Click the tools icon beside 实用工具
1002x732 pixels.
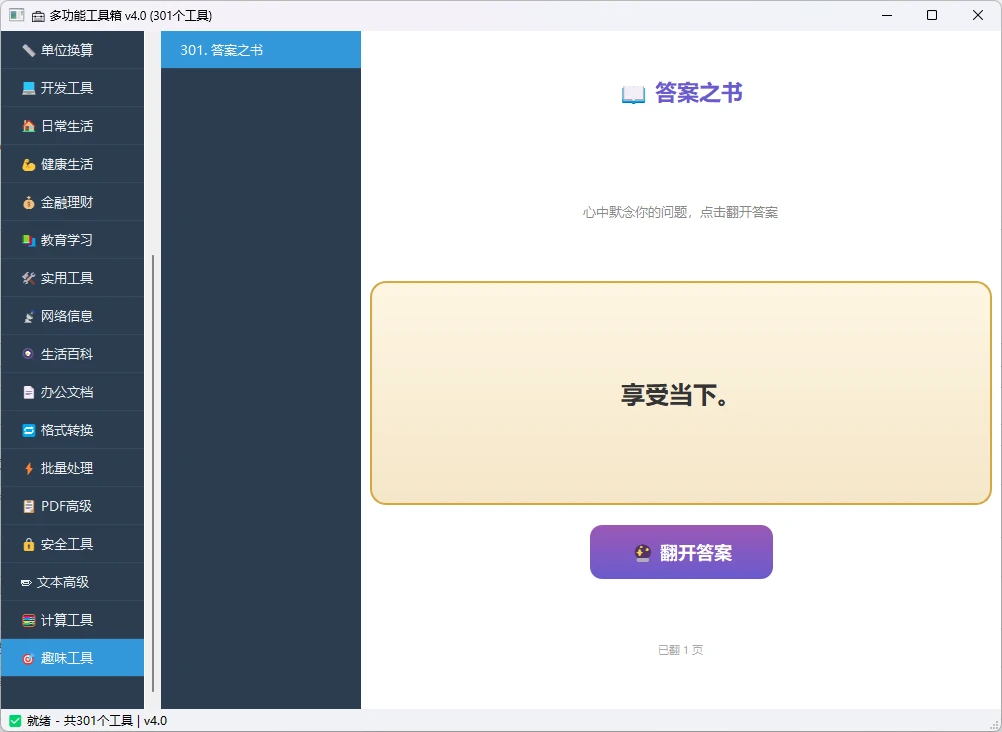click(x=28, y=278)
